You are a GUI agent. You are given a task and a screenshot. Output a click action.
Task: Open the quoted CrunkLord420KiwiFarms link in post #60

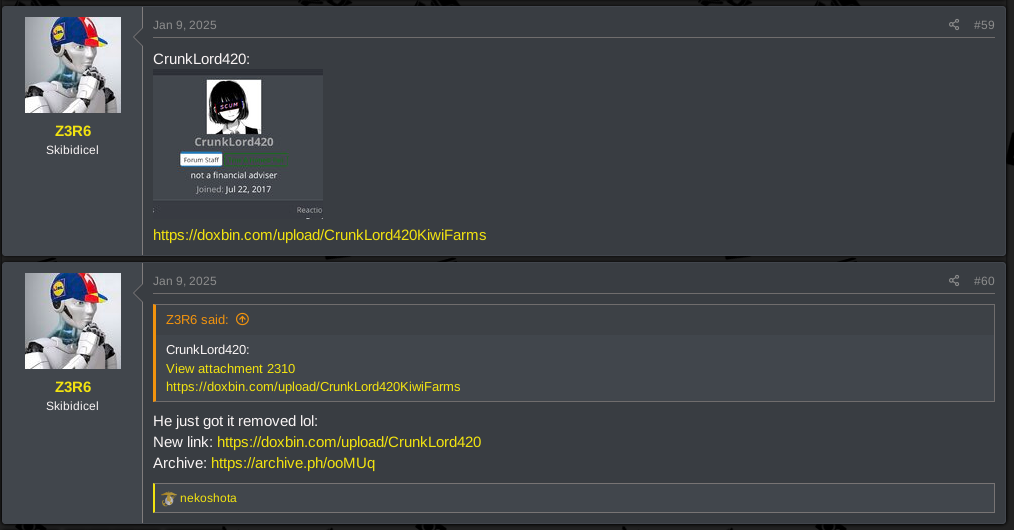[313, 387]
